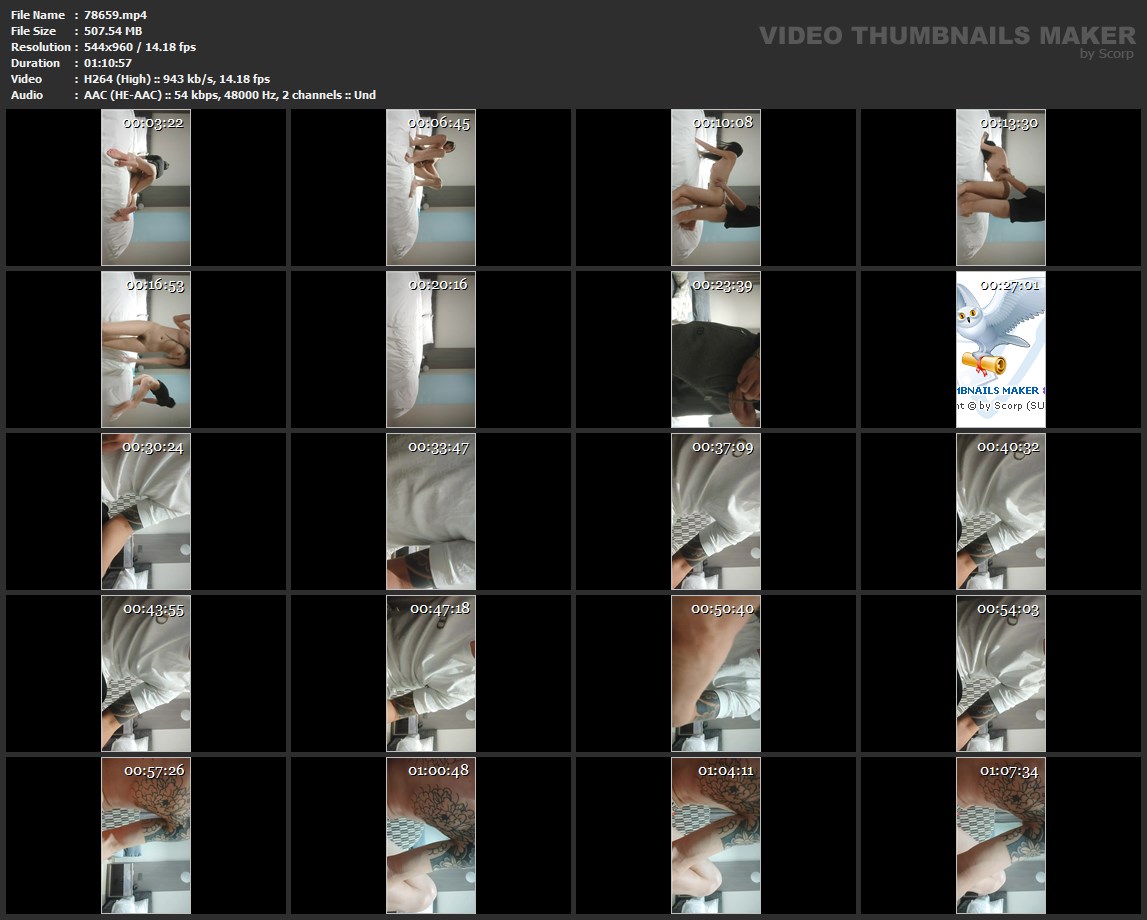Click the last frame at 01:07:34
Viewport: 1147px width, 920px height.
click(x=1001, y=835)
